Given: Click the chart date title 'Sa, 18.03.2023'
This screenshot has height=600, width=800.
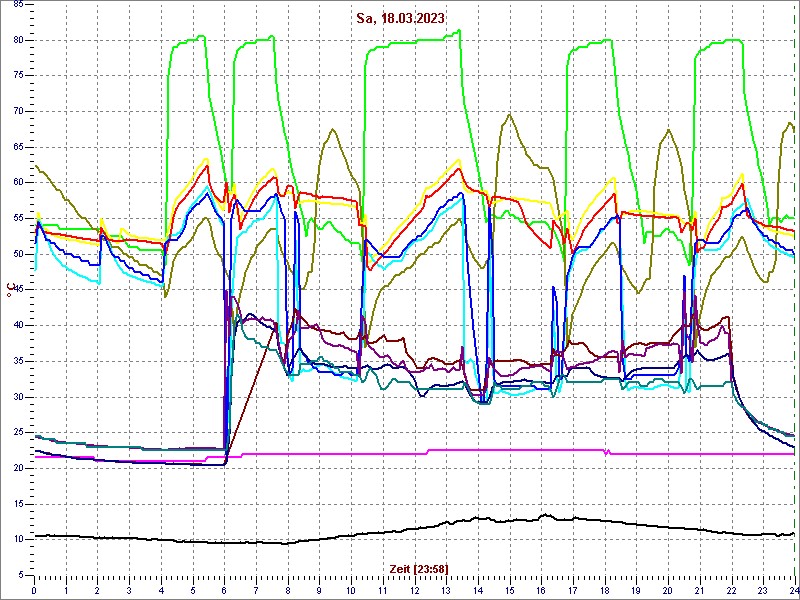Looking at the screenshot, I should coord(401,19).
